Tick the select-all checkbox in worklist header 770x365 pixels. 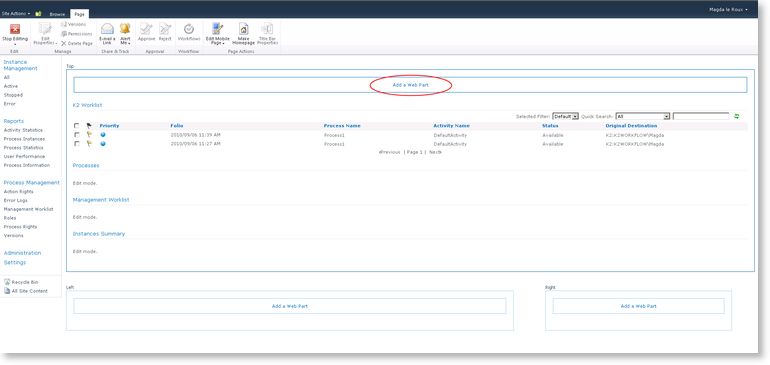point(77,126)
